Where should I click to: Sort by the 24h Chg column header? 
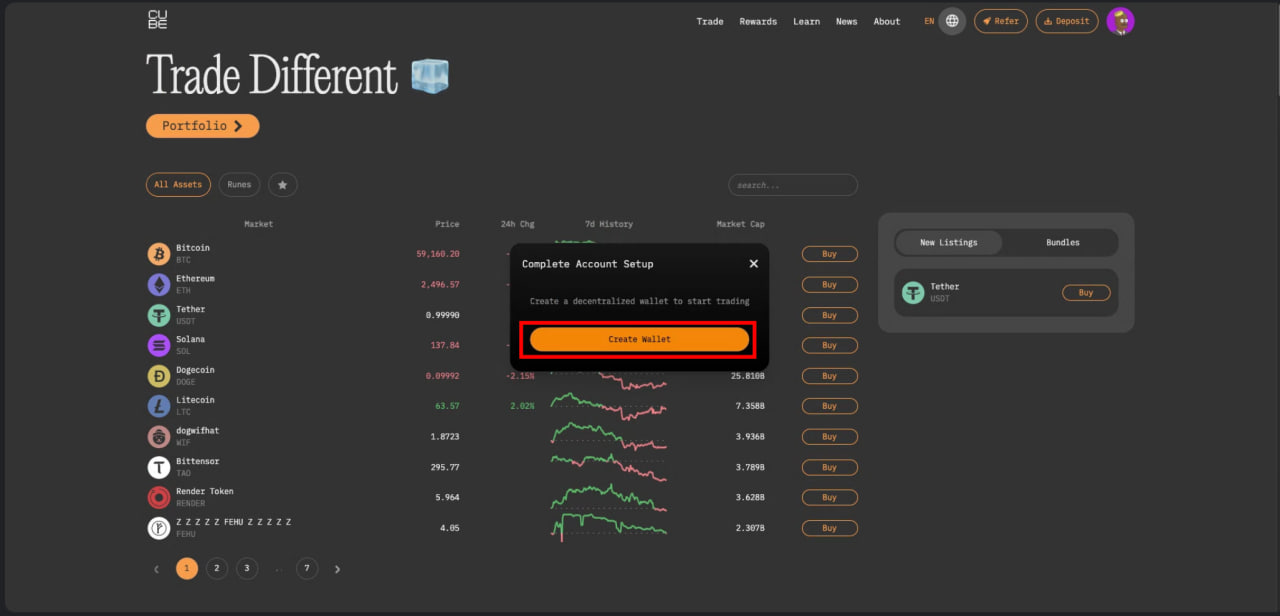pyautogui.click(x=518, y=224)
